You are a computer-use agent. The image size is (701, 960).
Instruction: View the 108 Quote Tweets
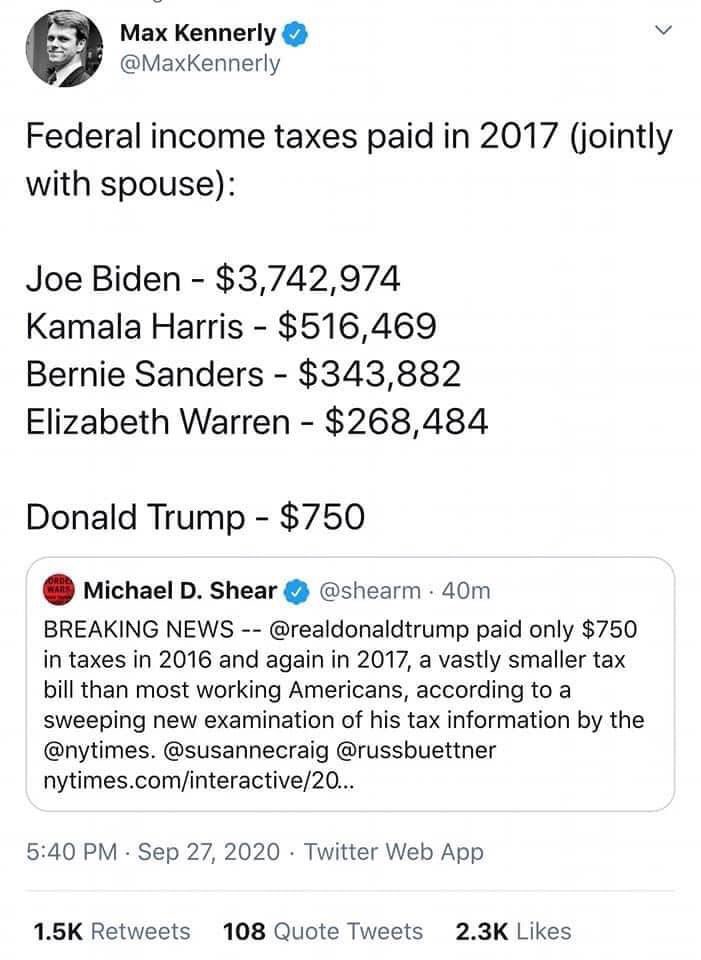(323, 931)
